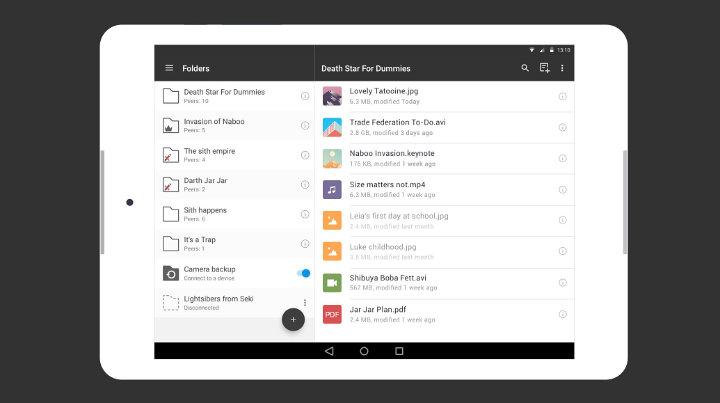Show info for the Death Star For Dummies folder

click(305, 96)
